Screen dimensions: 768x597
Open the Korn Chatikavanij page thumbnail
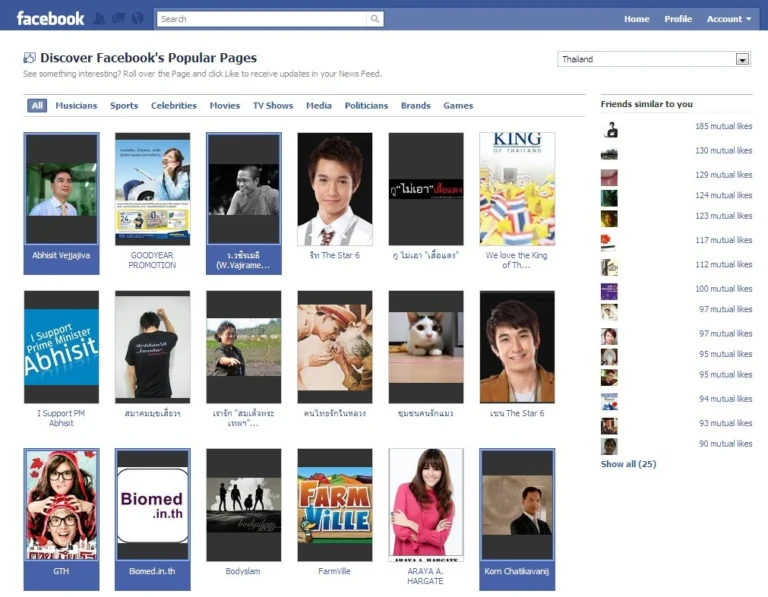[x=517, y=505]
